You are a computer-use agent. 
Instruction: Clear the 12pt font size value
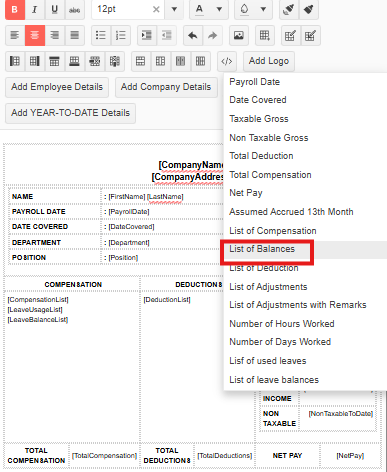156,10
